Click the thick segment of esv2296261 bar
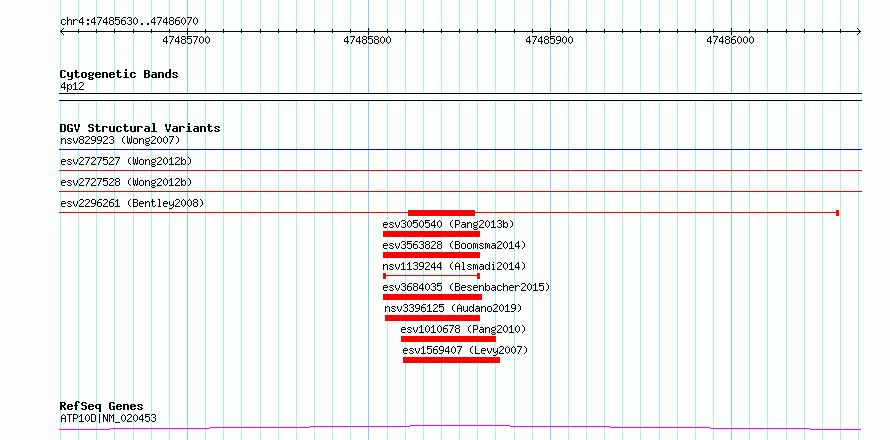Image resolution: width=890 pixels, height=440 pixels. tap(441, 213)
